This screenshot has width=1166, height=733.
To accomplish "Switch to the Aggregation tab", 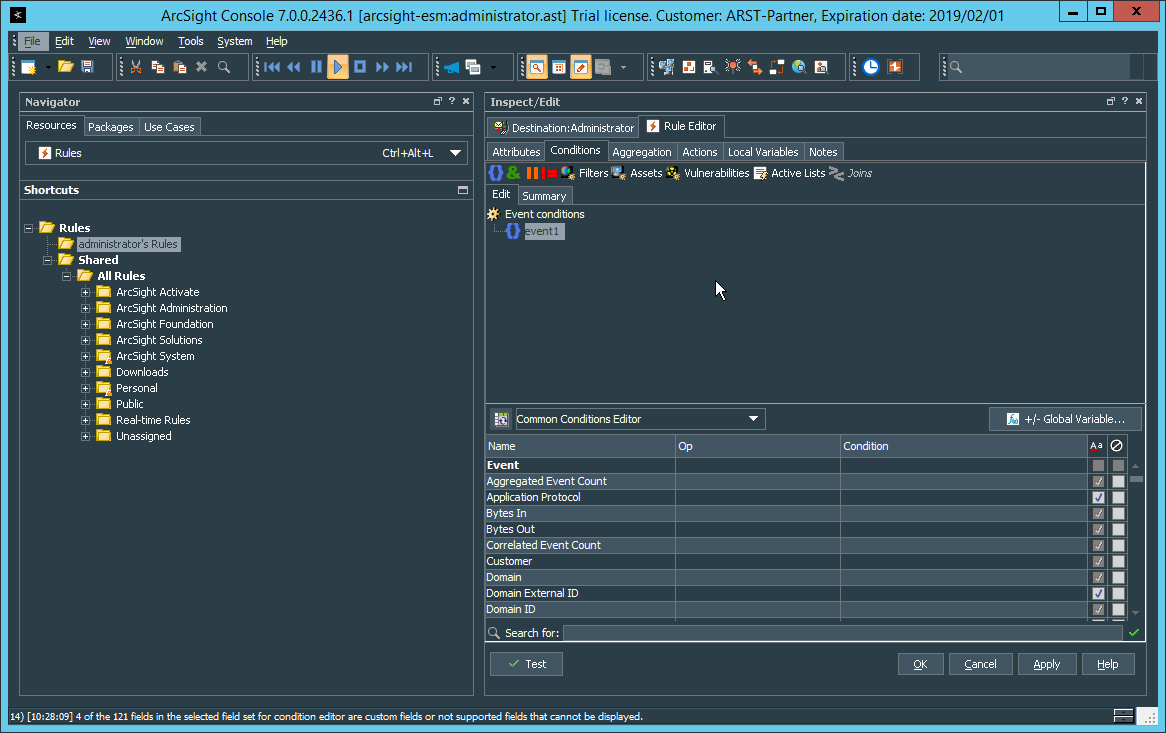I will 641,152.
